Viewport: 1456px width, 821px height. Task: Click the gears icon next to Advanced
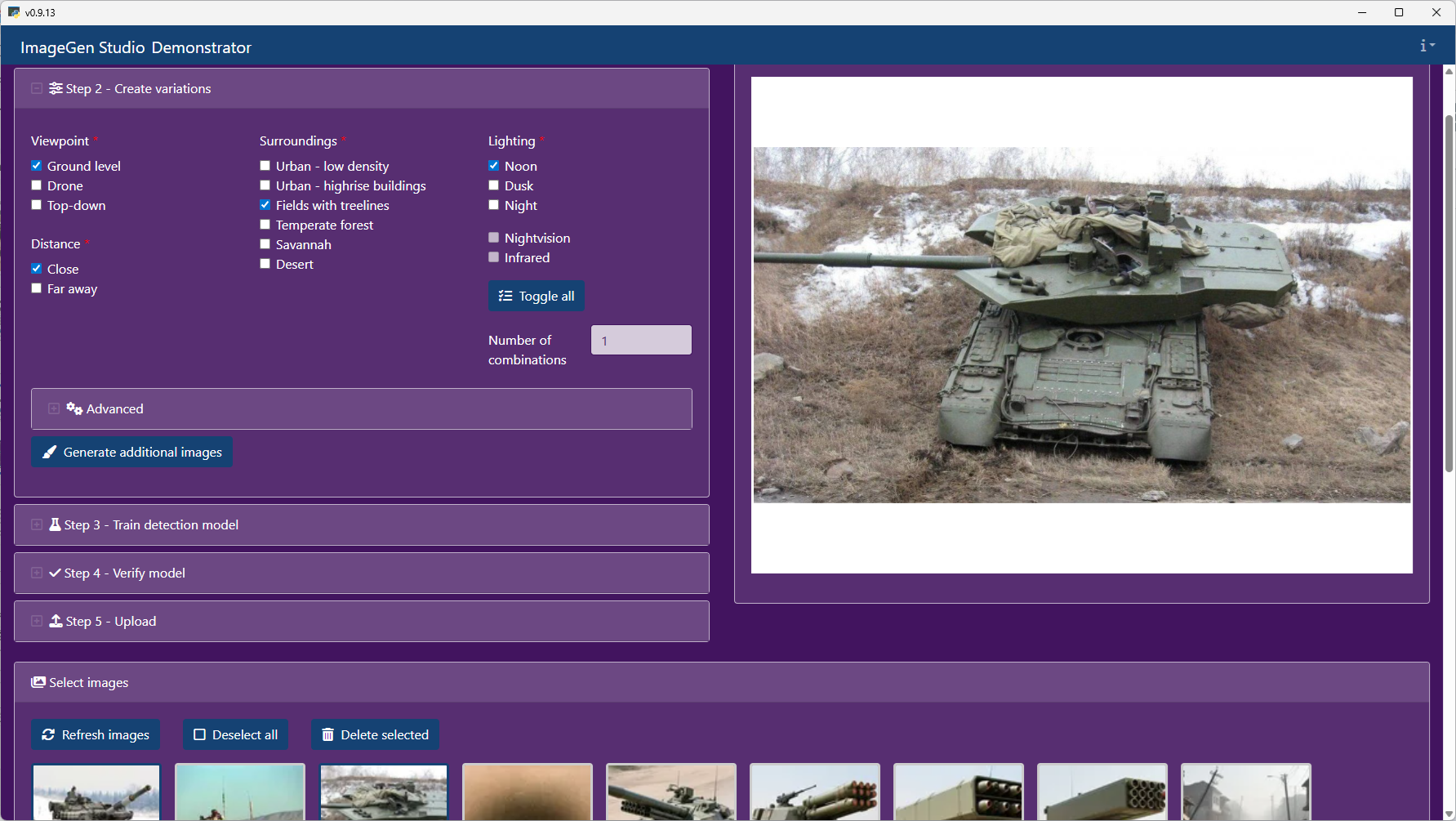[x=74, y=408]
